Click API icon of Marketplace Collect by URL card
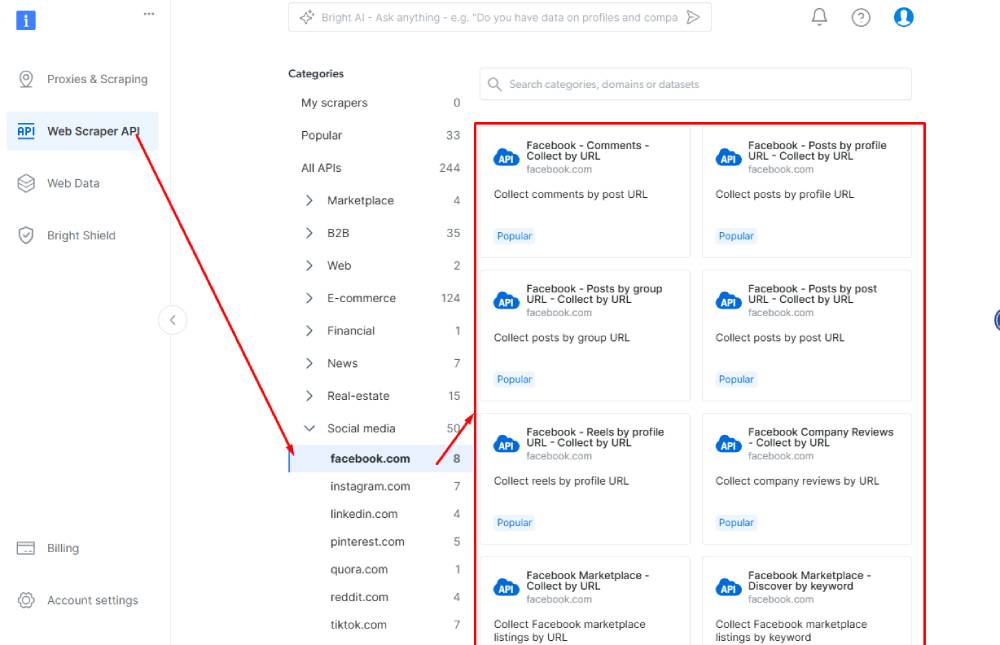This screenshot has width=1000, height=645. 506,588
